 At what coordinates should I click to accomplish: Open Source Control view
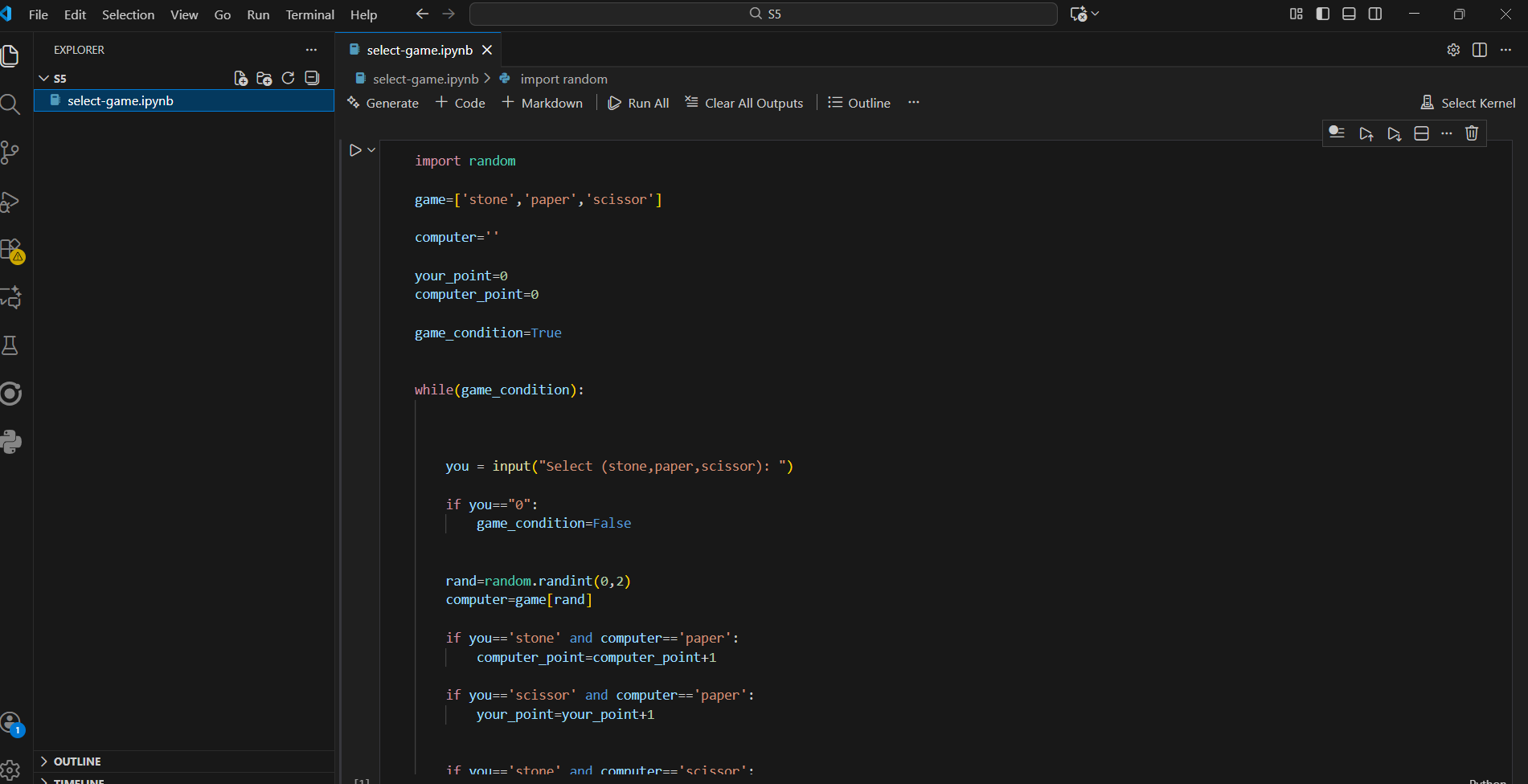[x=10, y=153]
